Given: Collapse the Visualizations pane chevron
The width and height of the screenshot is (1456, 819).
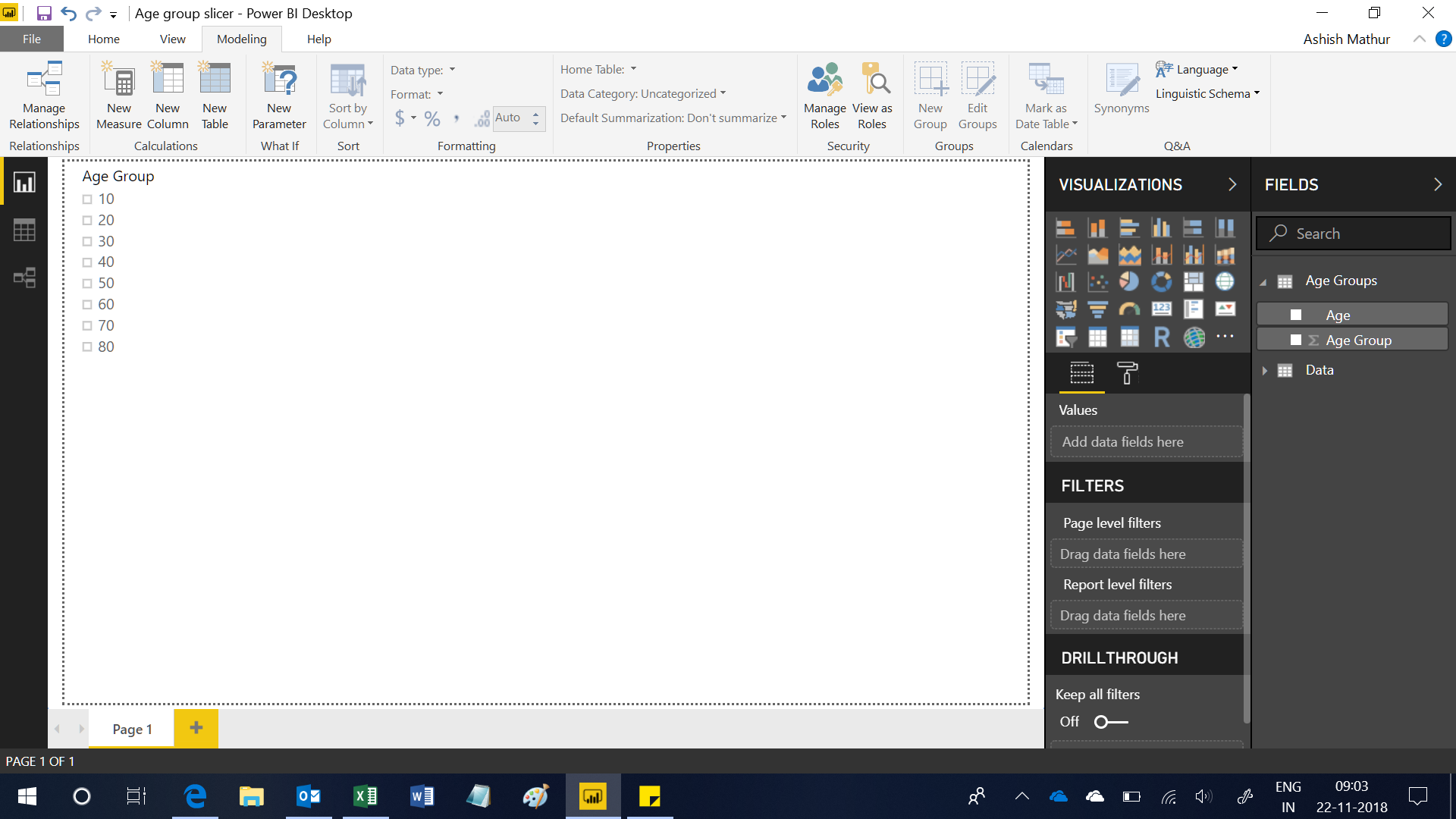Looking at the screenshot, I should click(x=1232, y=184).
